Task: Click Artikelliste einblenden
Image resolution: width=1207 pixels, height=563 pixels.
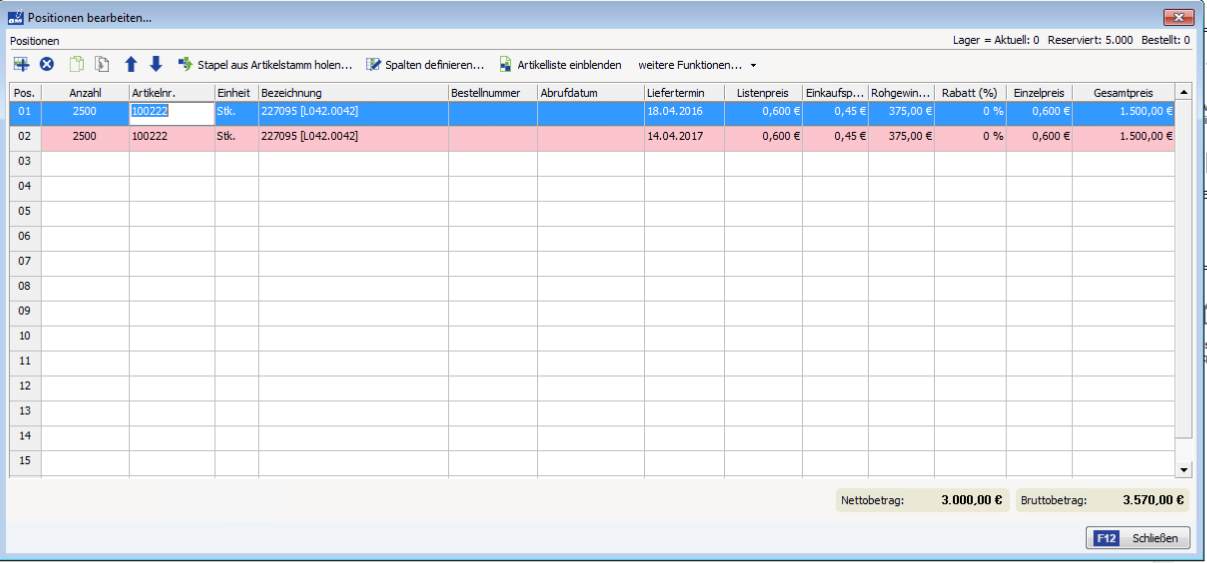Action: (x=560, y=64)
